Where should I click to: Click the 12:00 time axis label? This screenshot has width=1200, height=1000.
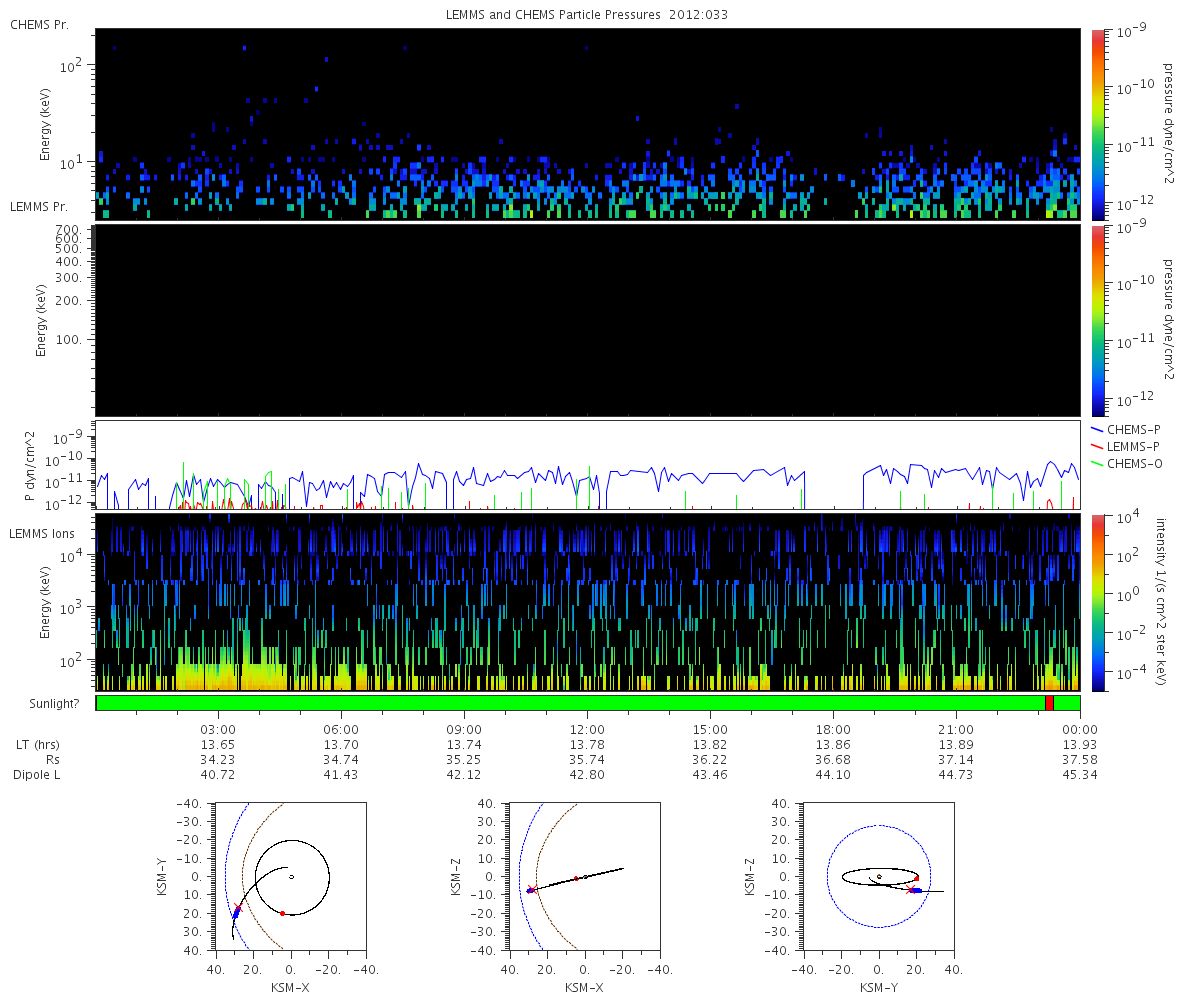tap(587, 729)
